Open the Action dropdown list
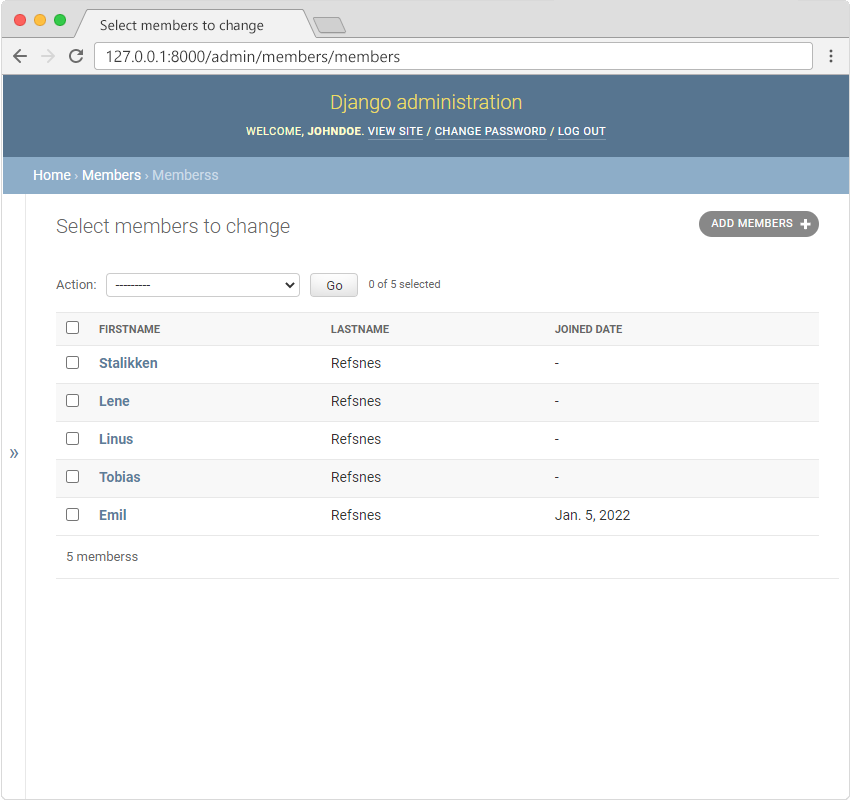 coord(203,285)
